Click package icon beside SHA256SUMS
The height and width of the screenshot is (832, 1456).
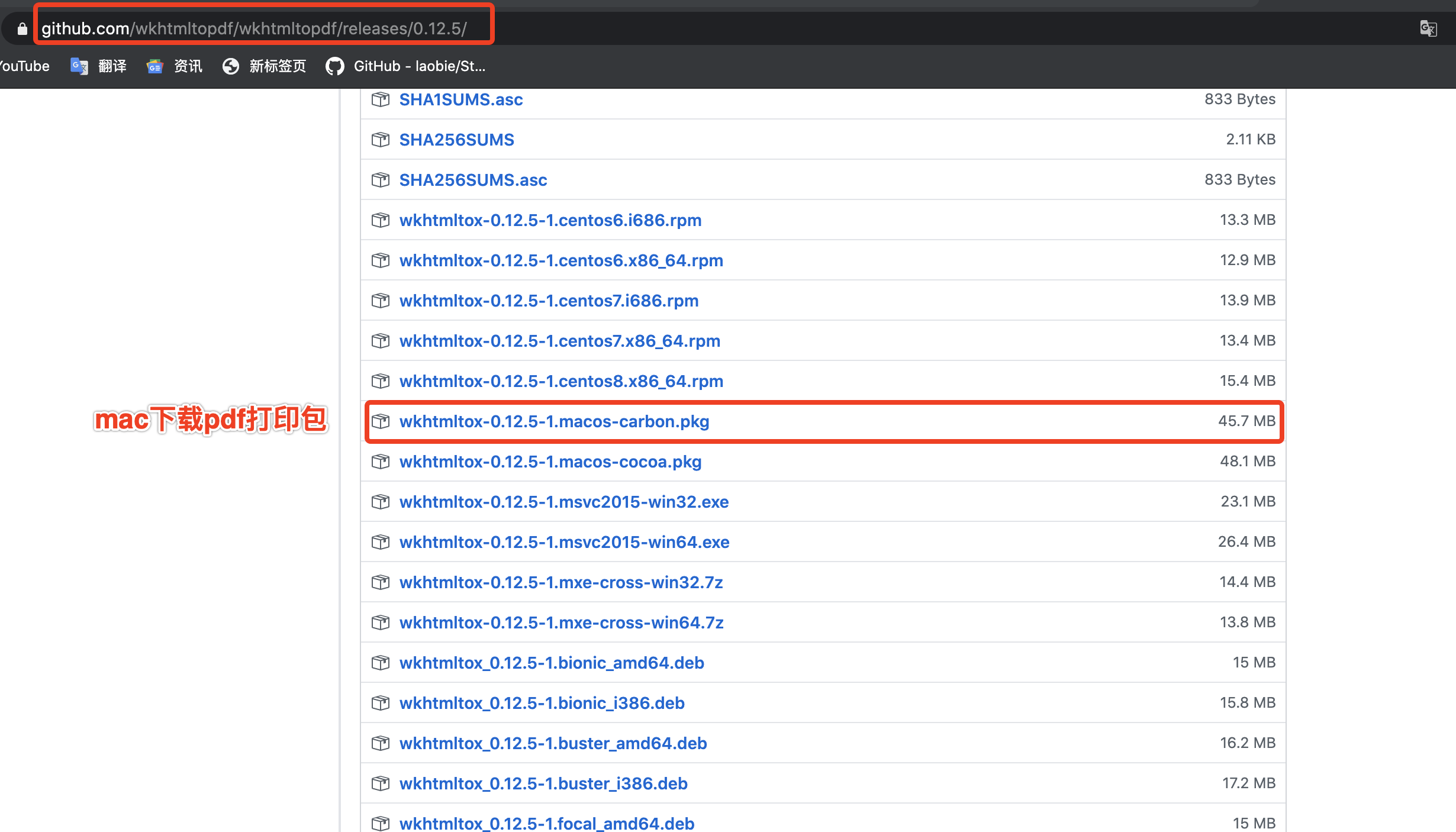point(381,140)
